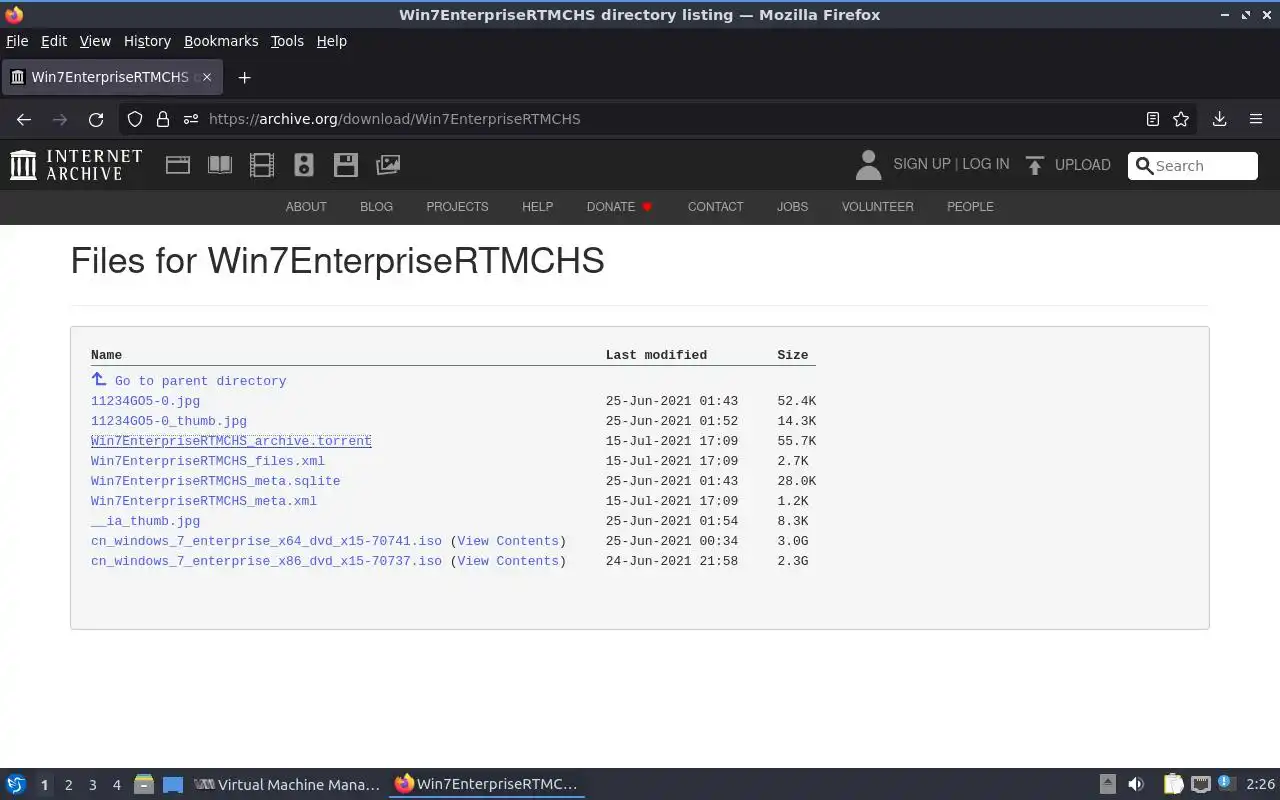Viewport: 1280px width, 800px height.
Task: Click the UPLOAD link
Action: coord(1083,165)
